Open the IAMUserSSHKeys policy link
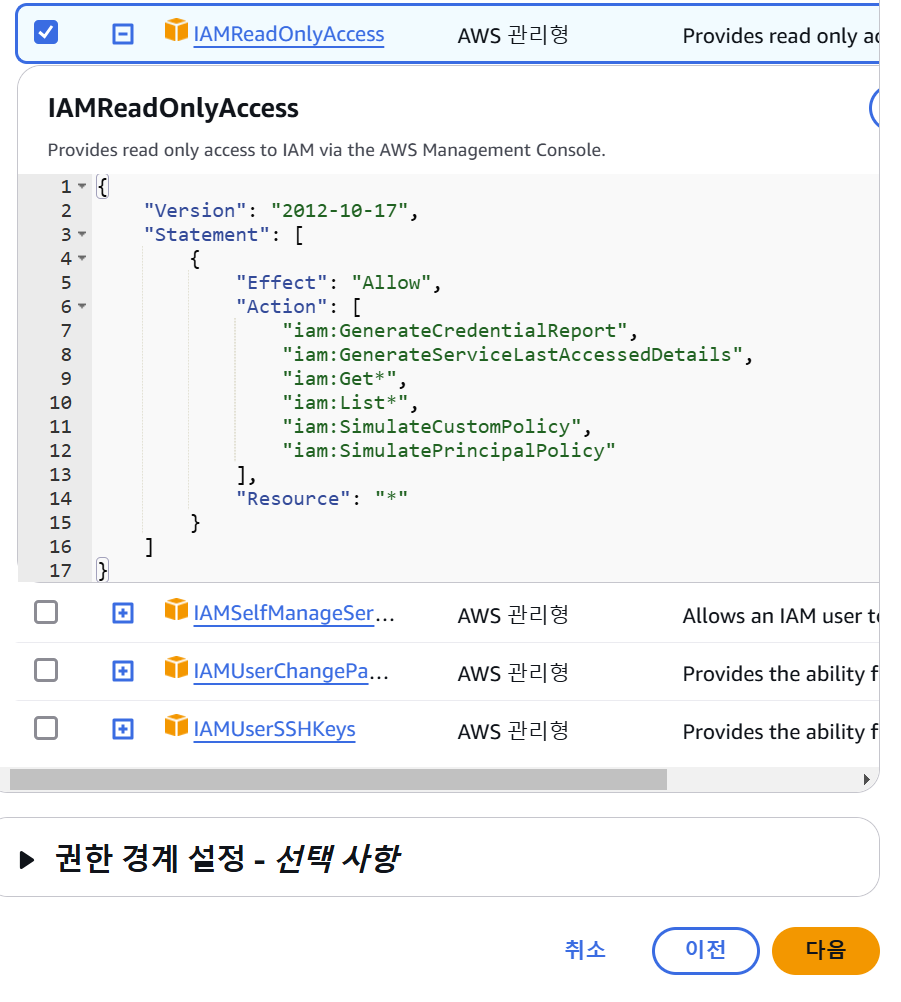The height and width of the screenshot is (1002, 901). click(275, 729)
